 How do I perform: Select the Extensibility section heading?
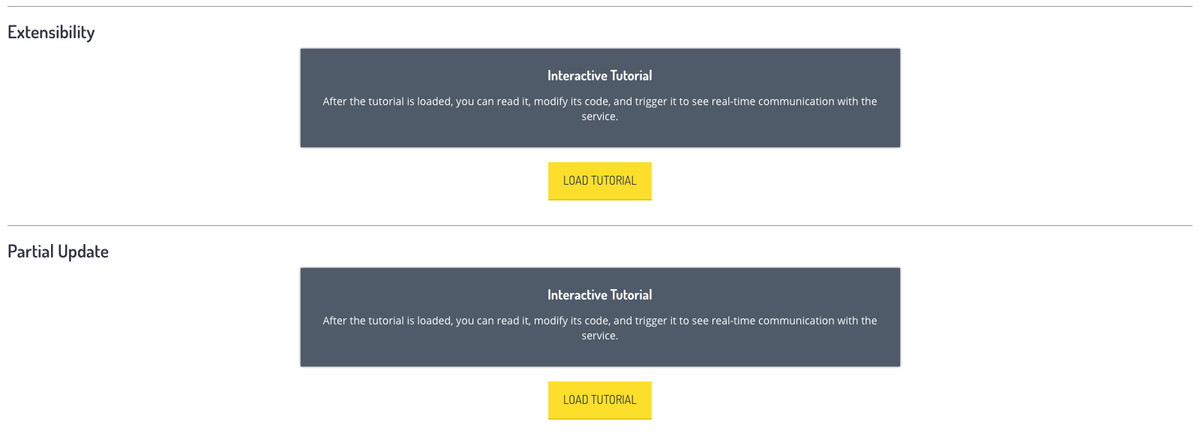tap(51, 32)
